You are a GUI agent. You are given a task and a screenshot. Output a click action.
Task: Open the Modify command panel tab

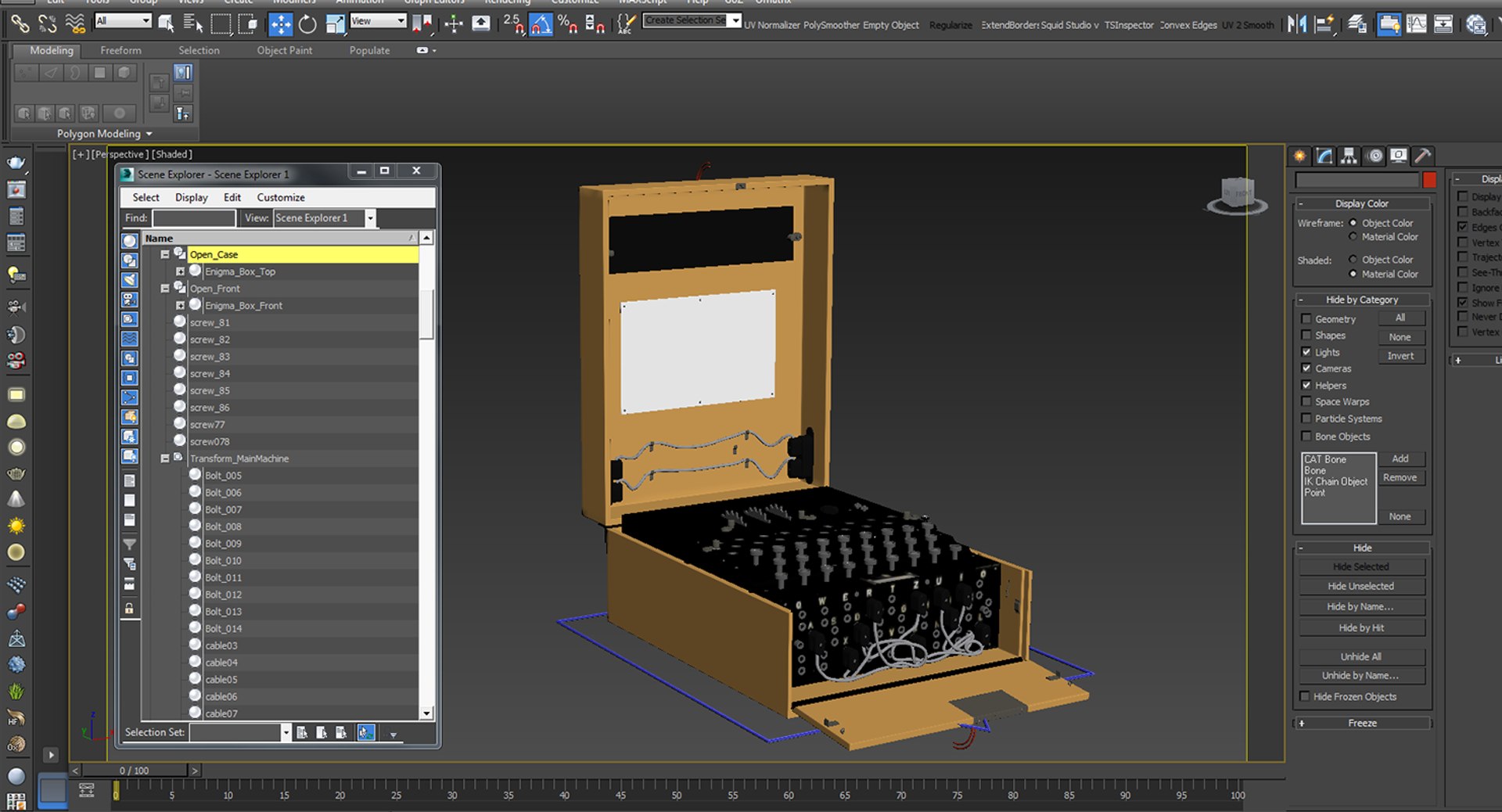click(1324, 156)
